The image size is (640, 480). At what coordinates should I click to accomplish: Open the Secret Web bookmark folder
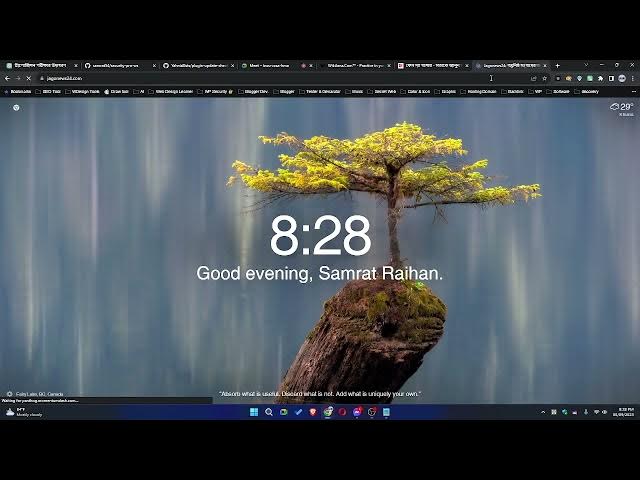pyautogui.click(x=382, y=91)
